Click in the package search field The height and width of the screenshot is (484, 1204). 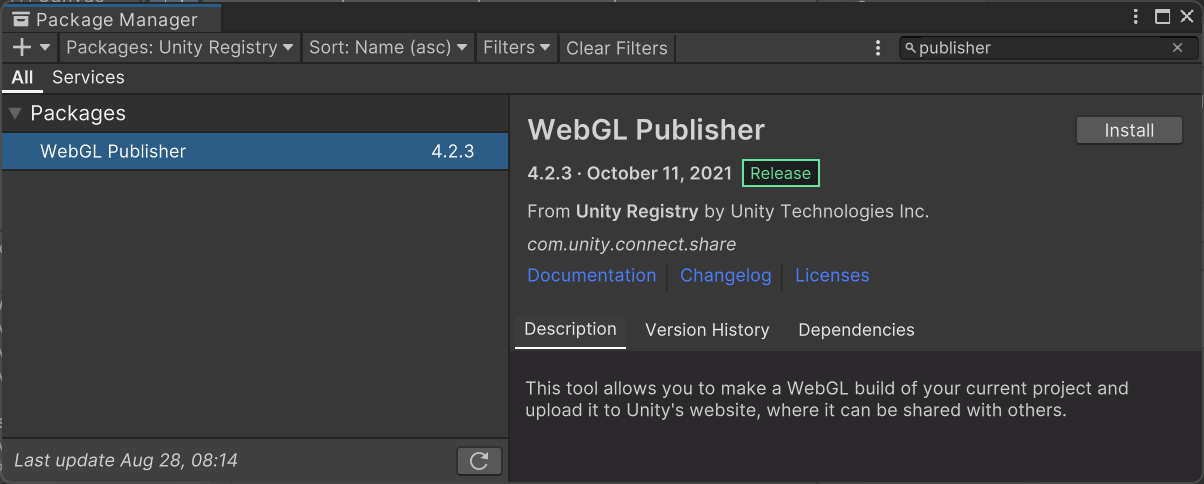[1040, 48]
